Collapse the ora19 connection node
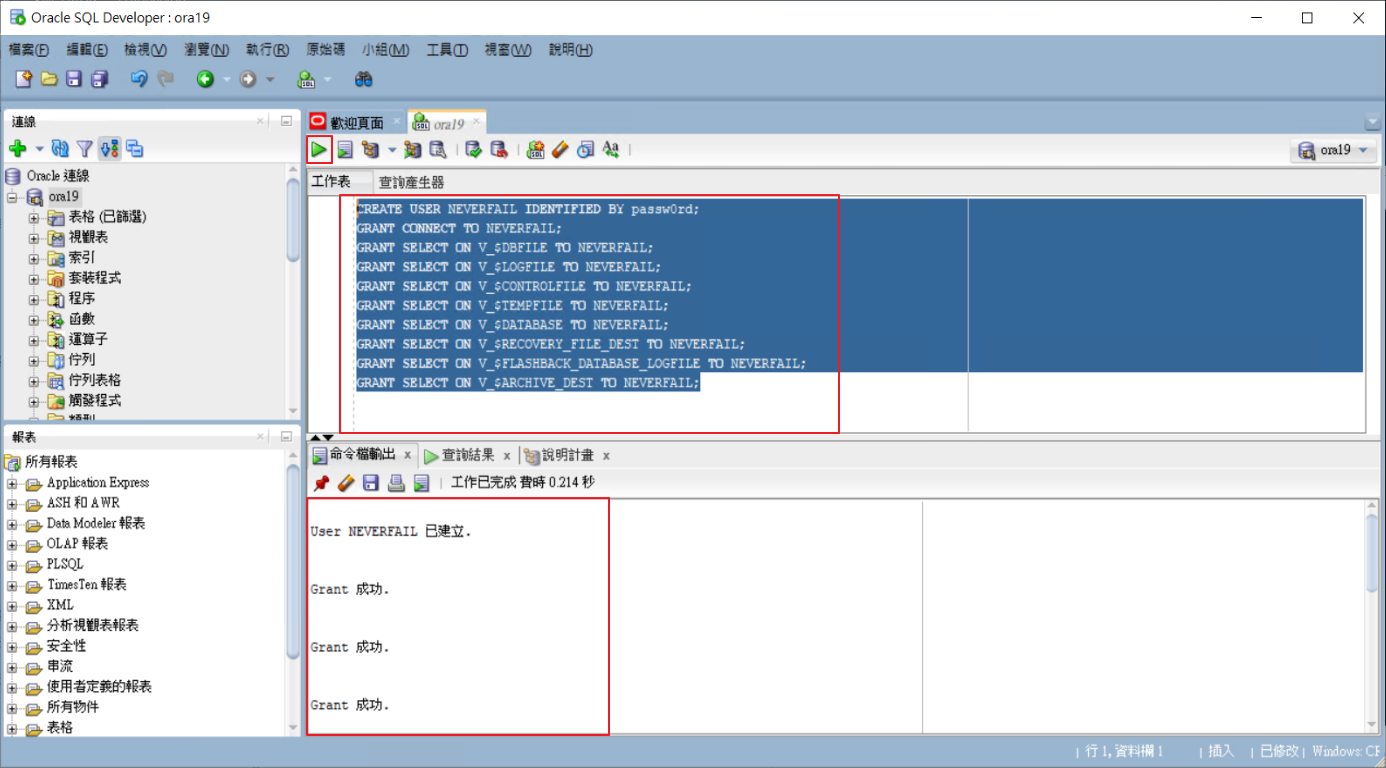Image resolution: width=1386 pixels, height=768 pixels. click(13, 196)
